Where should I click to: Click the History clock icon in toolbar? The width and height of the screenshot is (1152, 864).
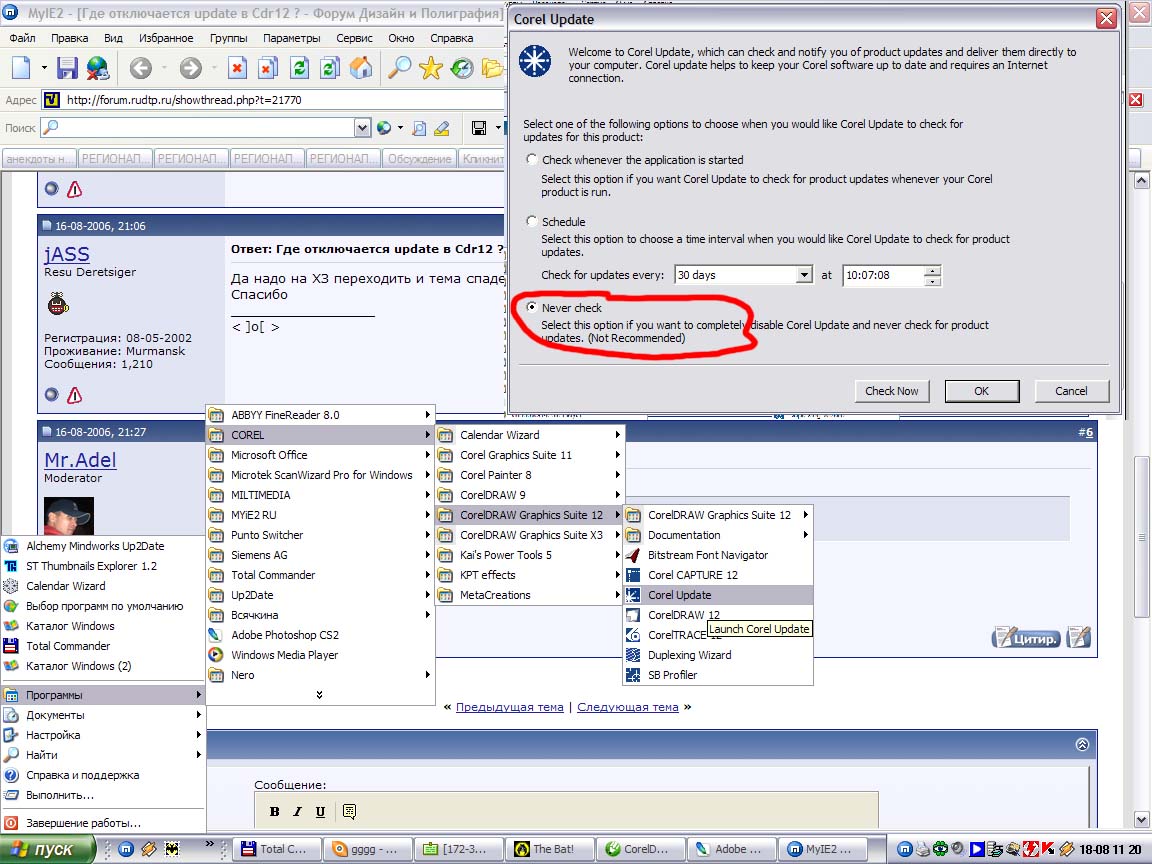[461, 68]
